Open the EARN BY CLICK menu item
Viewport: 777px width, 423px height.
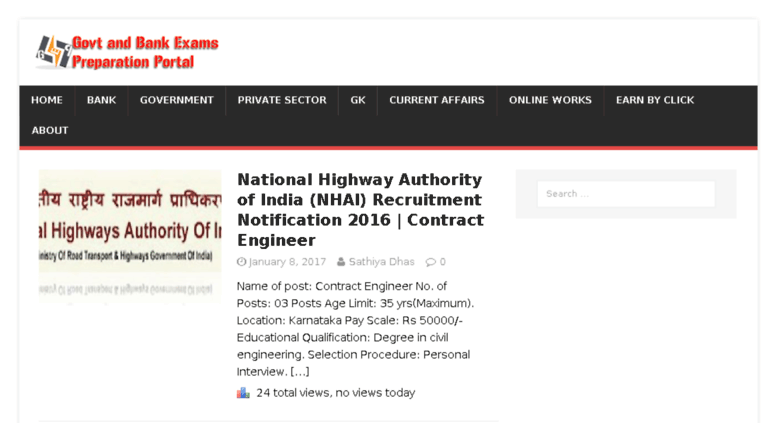click(655, 101)
